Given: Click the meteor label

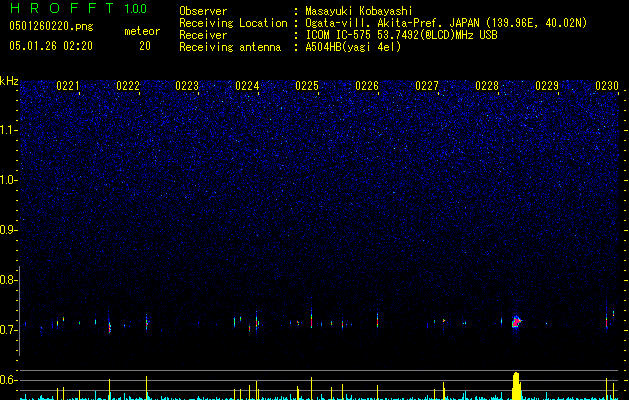Looking at the screenshot, I should (142, 31).
